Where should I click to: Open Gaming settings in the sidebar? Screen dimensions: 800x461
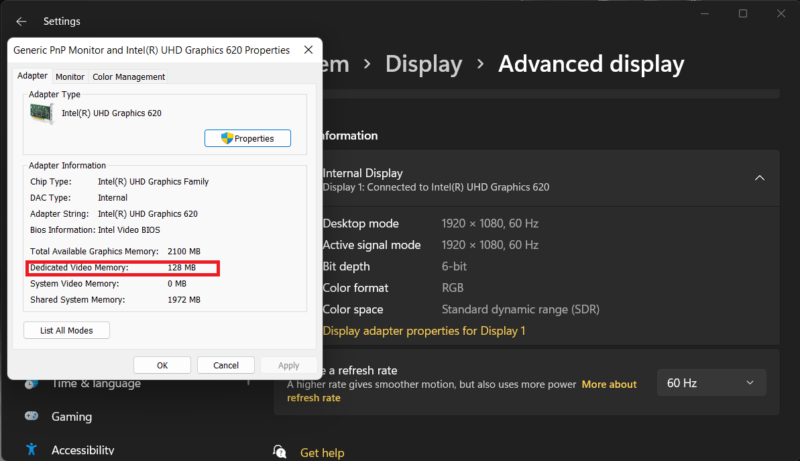point(71,417)
